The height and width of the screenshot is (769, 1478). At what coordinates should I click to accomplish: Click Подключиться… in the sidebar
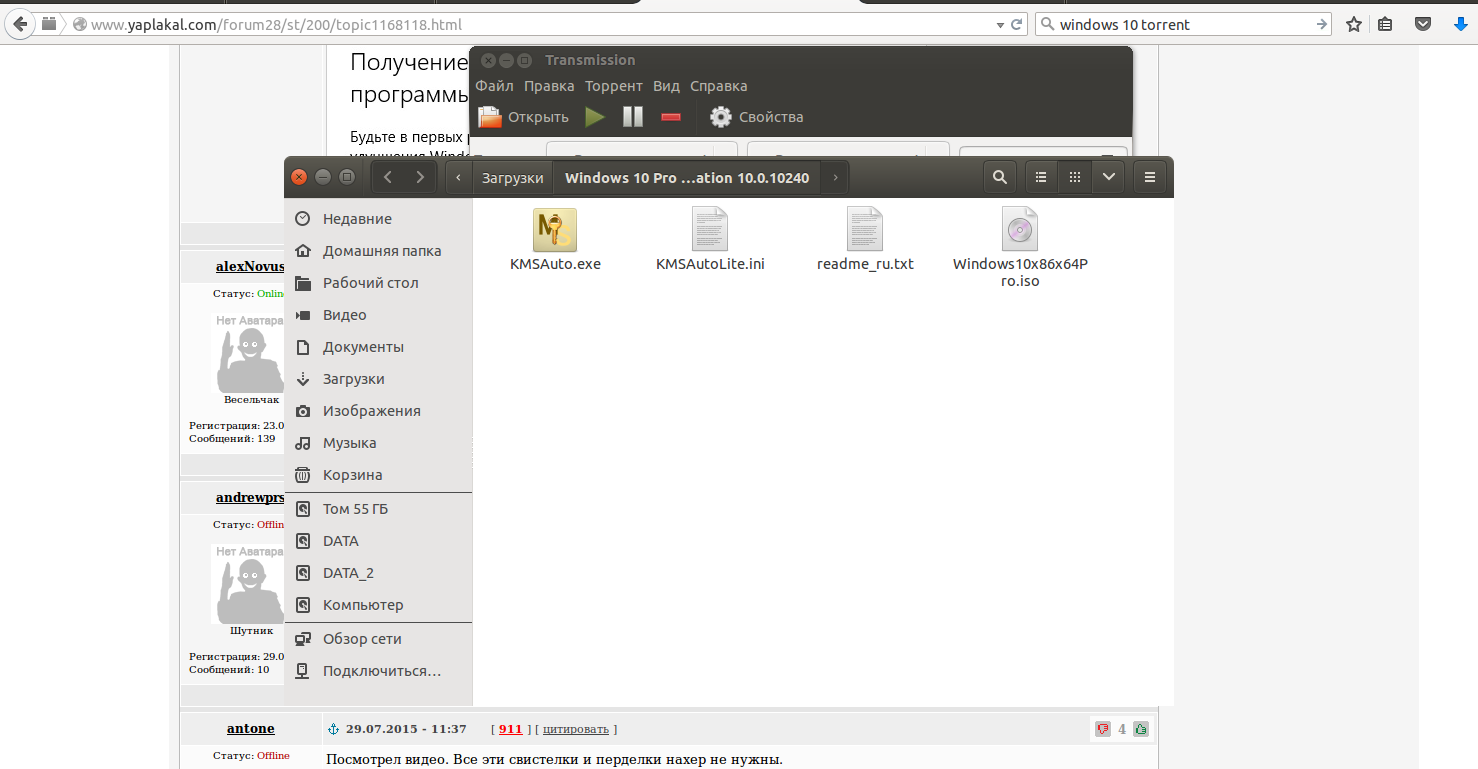(378, 671)
